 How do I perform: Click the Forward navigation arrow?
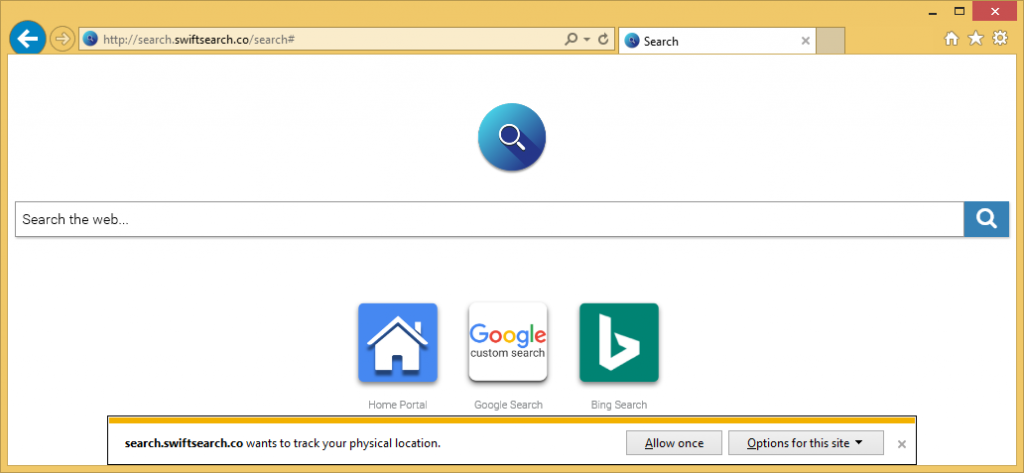(62, 39)
